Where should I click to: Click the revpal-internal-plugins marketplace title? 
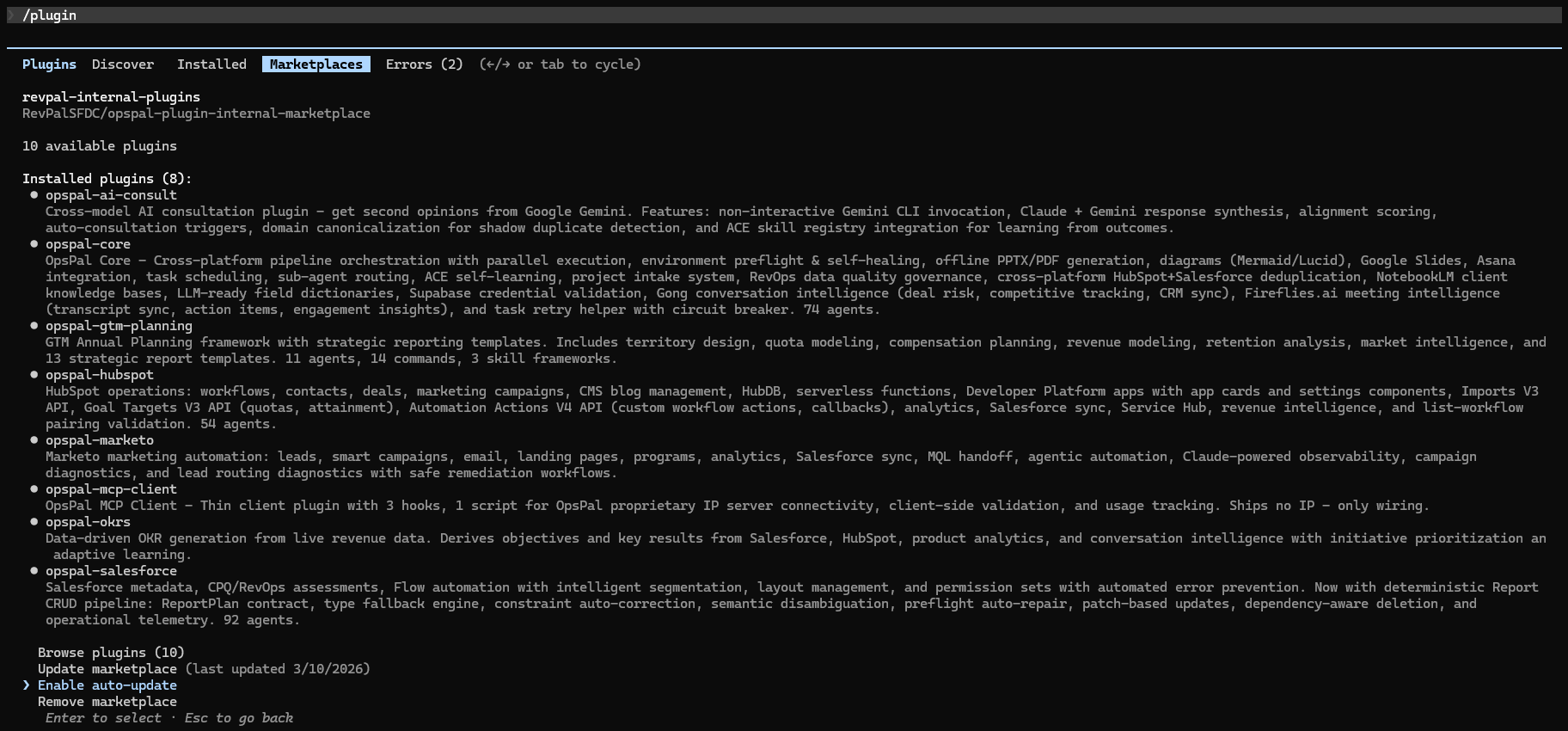(111, 97)
